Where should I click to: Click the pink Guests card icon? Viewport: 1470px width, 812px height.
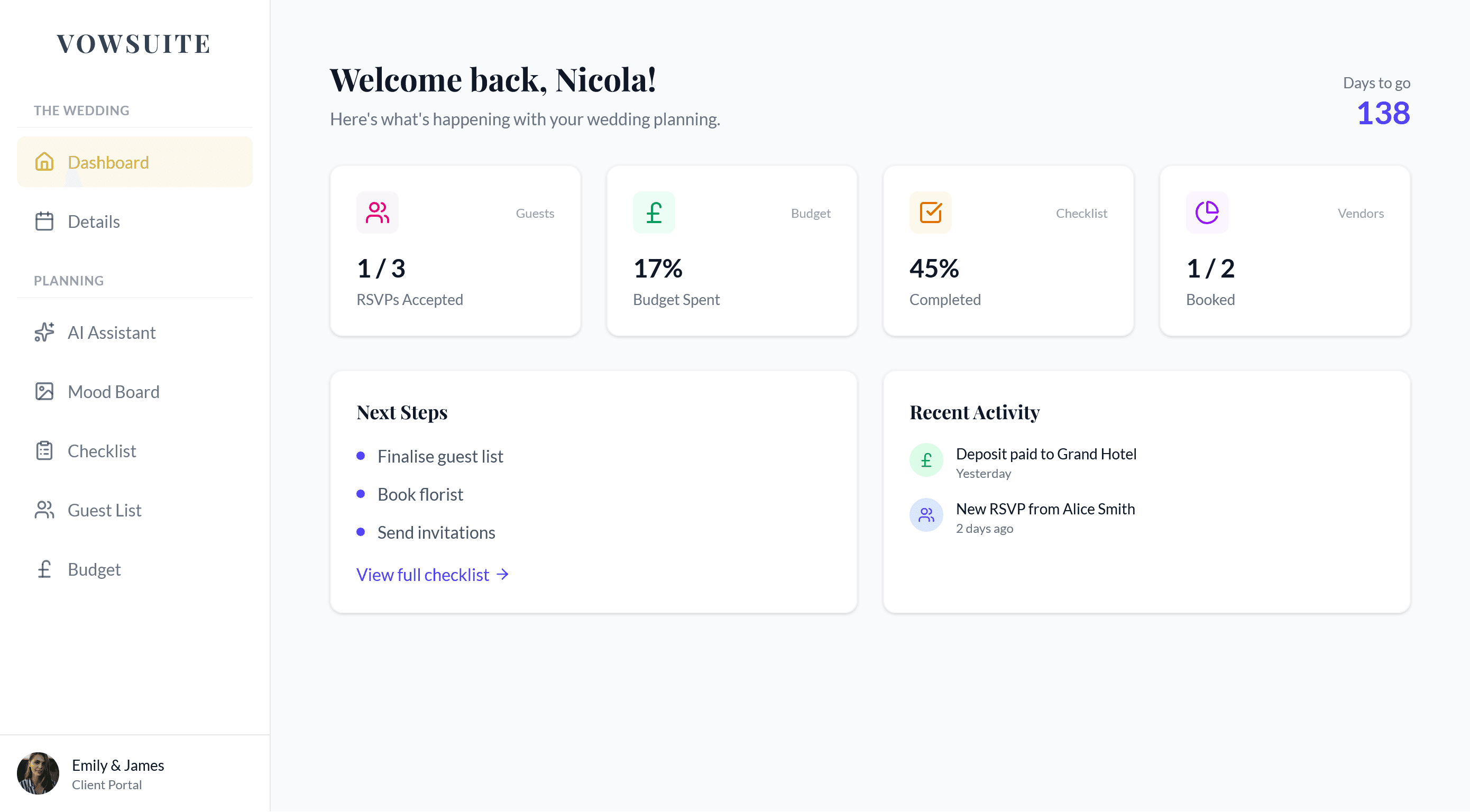(377, 213)
